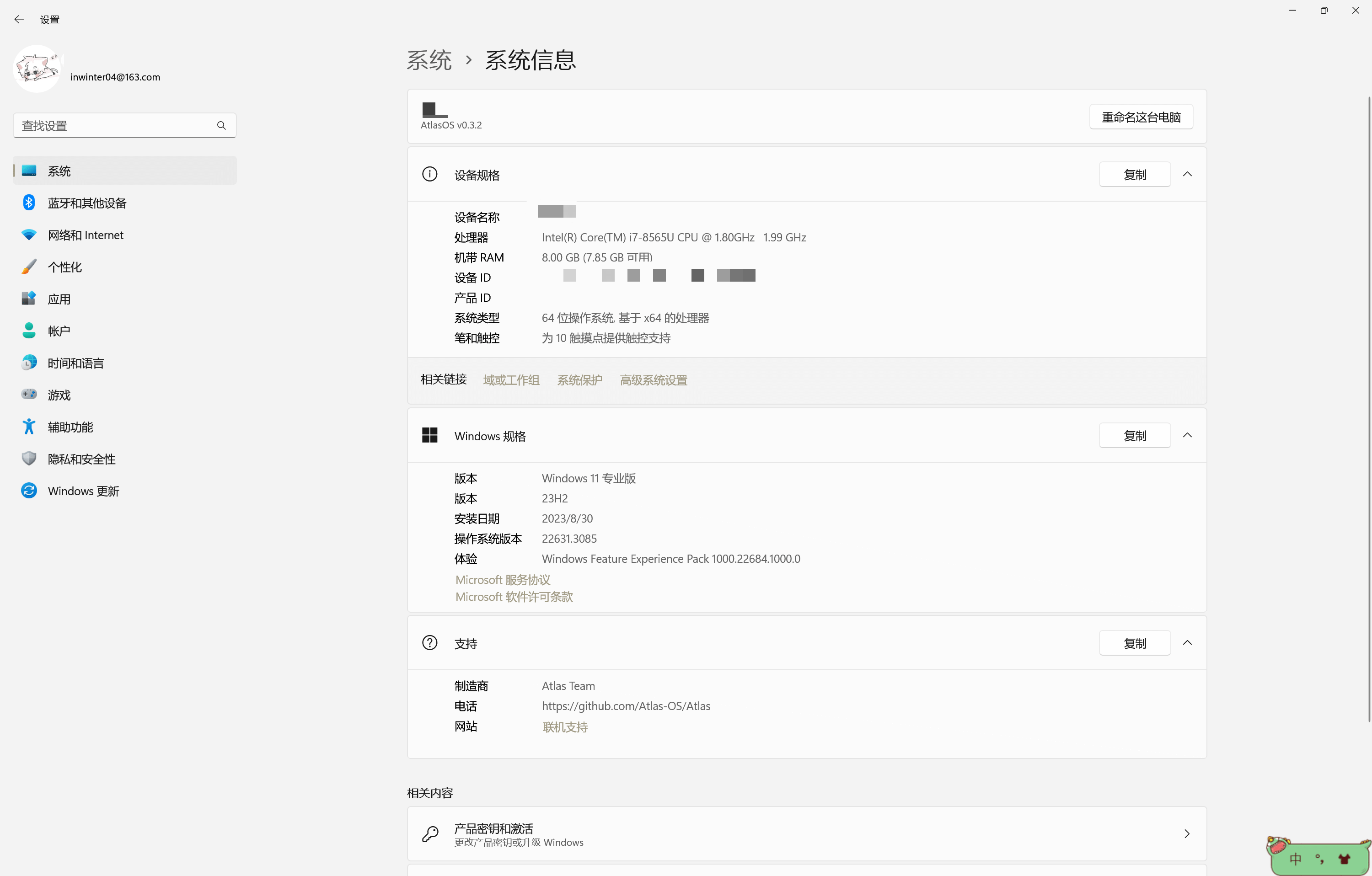The image size is (1372, 876).
Task: Open the 域或工作组 link
Action: pos(511,380)
